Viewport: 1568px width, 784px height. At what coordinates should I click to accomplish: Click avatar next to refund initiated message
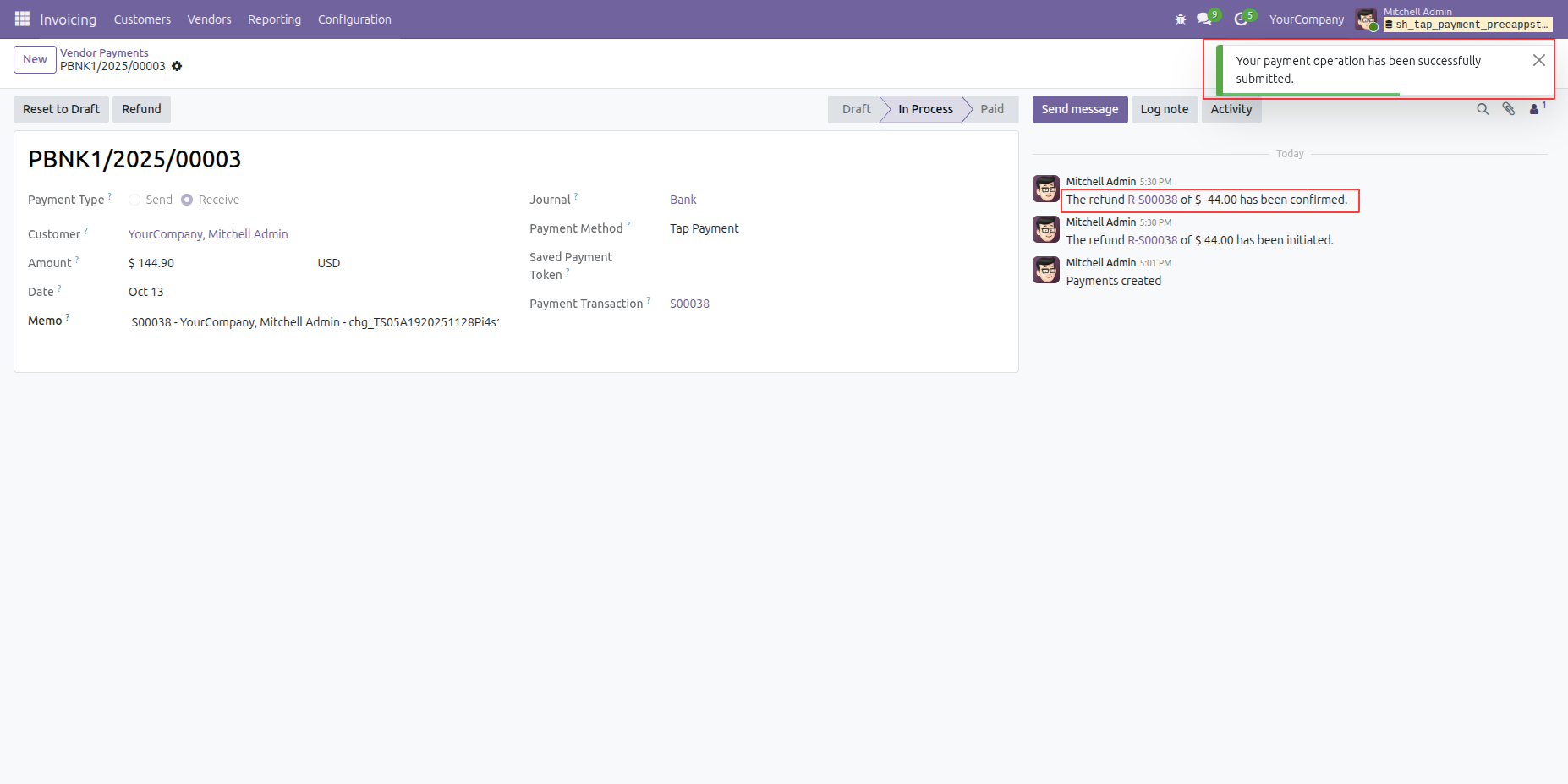pos(1046,229)
